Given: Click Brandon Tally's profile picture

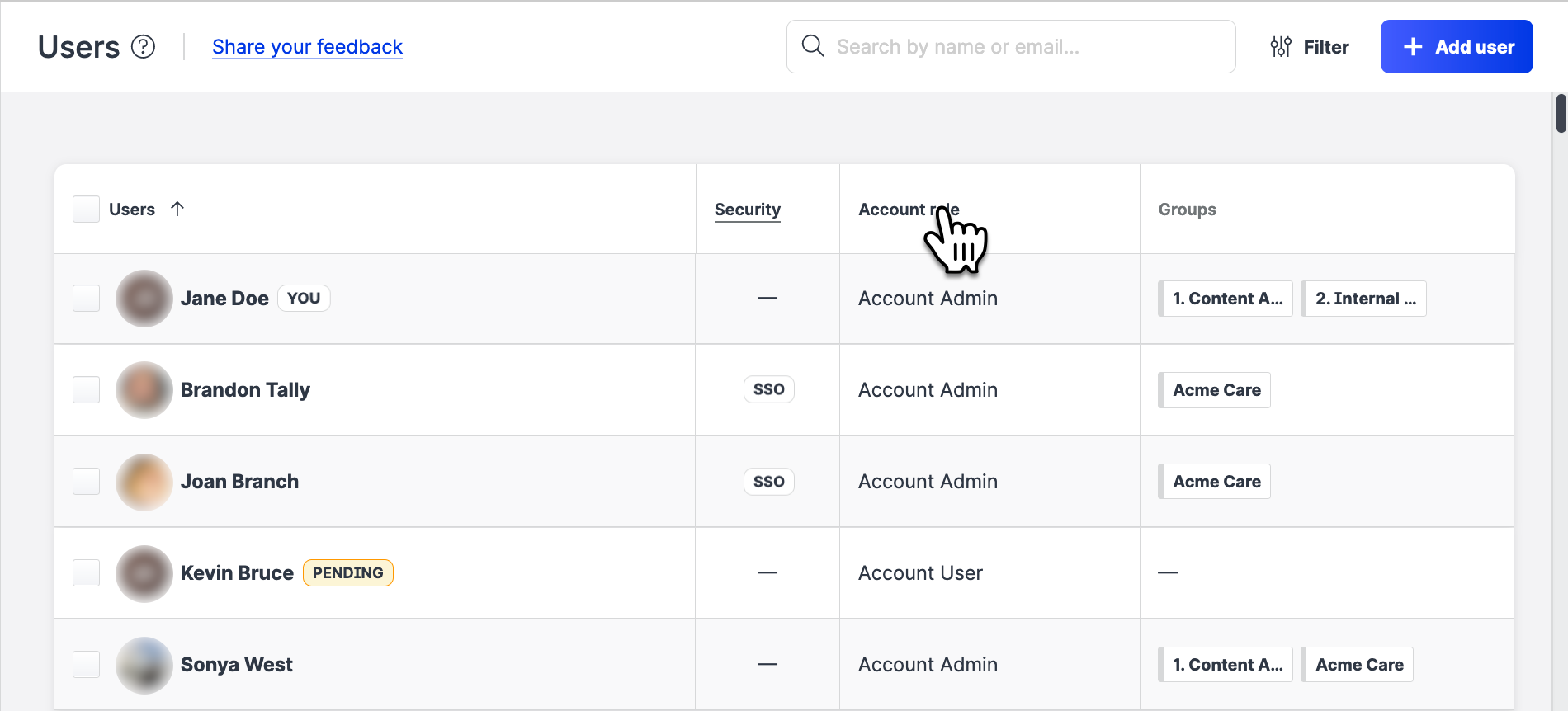Looking at the screenshot, I should (144, 390).
